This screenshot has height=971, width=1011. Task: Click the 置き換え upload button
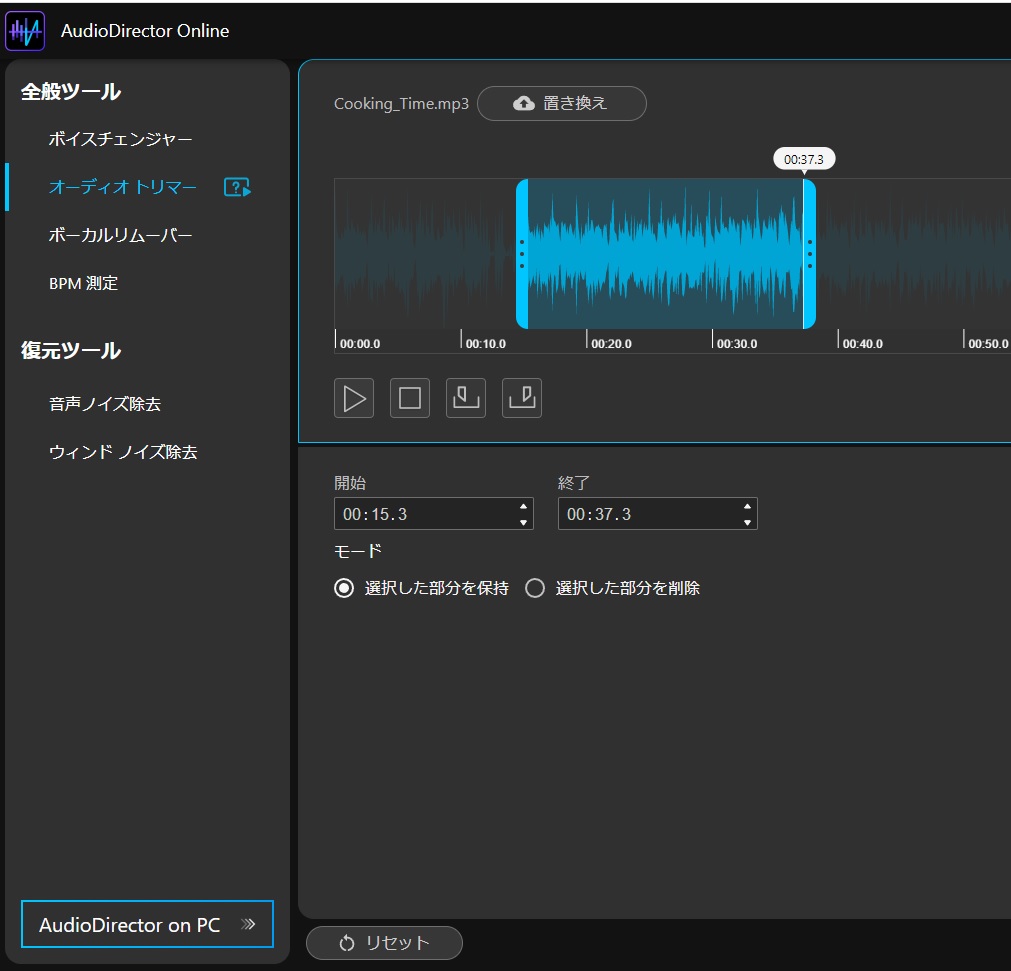561,103
